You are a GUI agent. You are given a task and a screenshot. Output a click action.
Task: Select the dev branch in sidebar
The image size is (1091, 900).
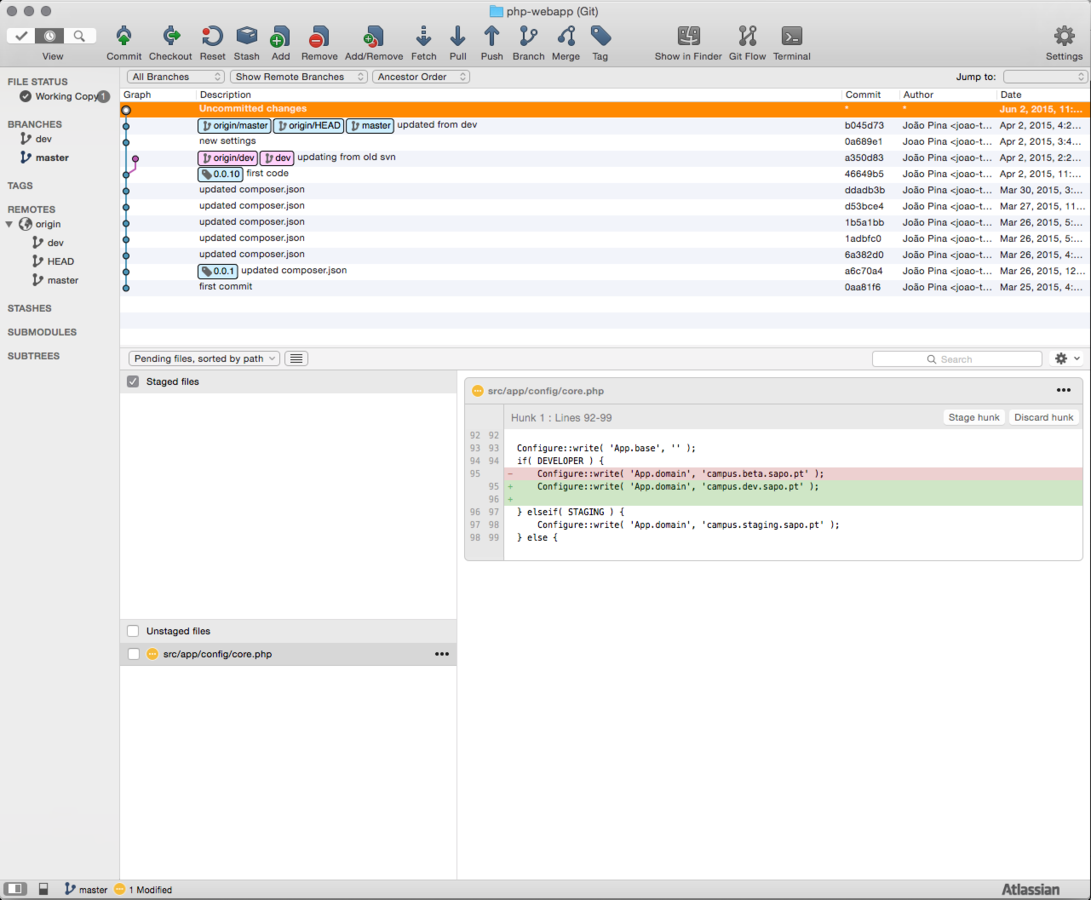pos(43,139)
